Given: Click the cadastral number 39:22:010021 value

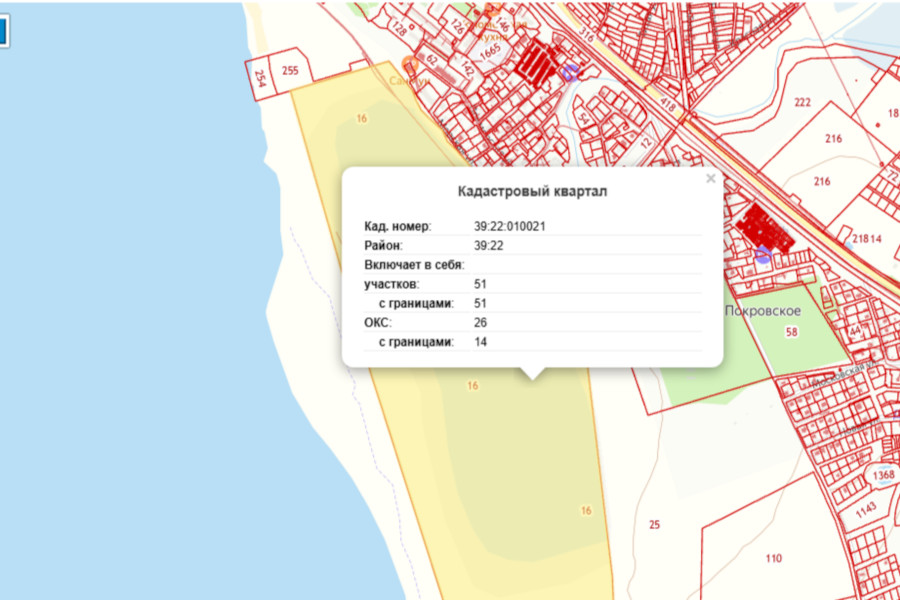Looking at the screenshot, I should [x=510, y=226].
